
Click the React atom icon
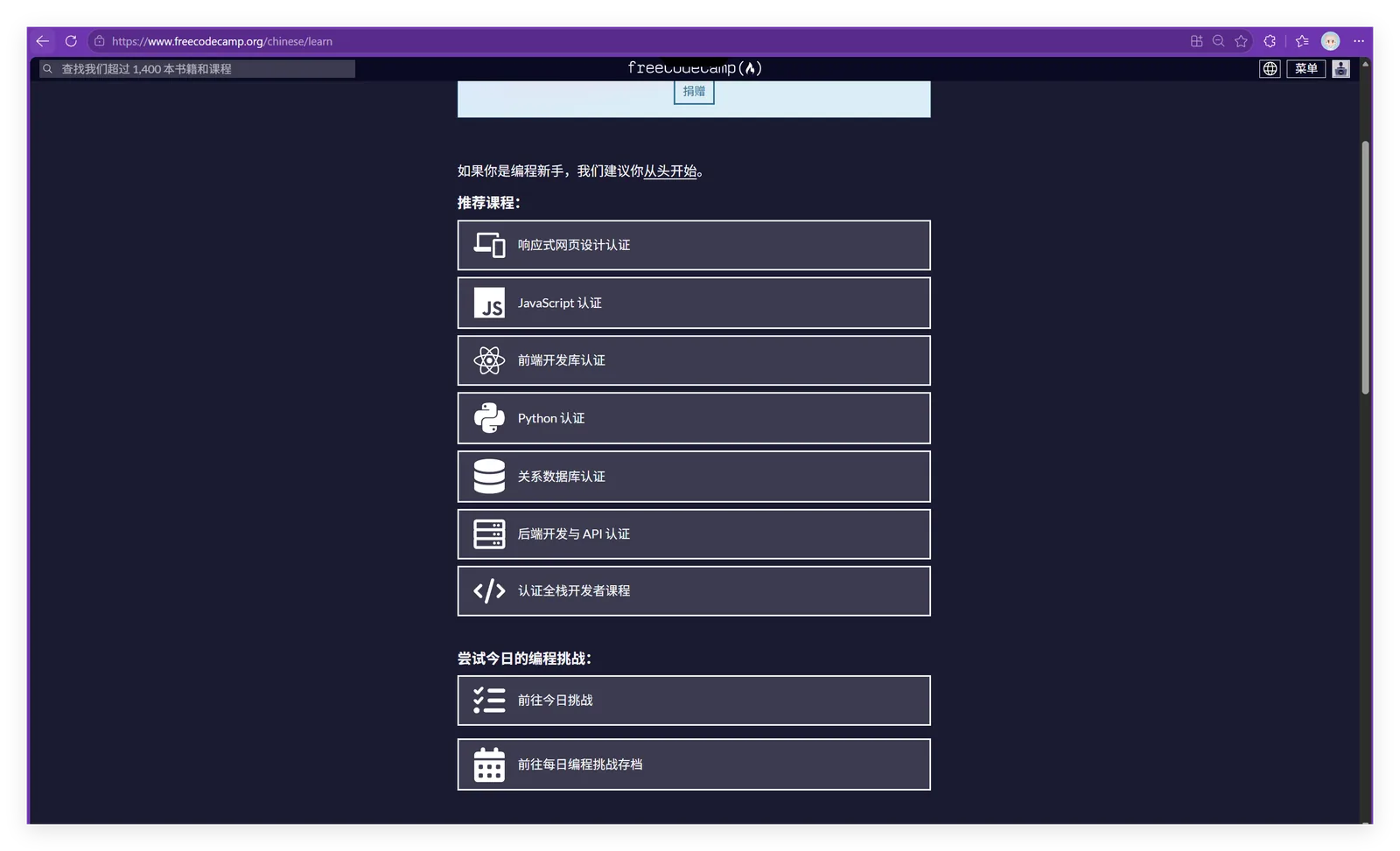[x=489, y=360]
